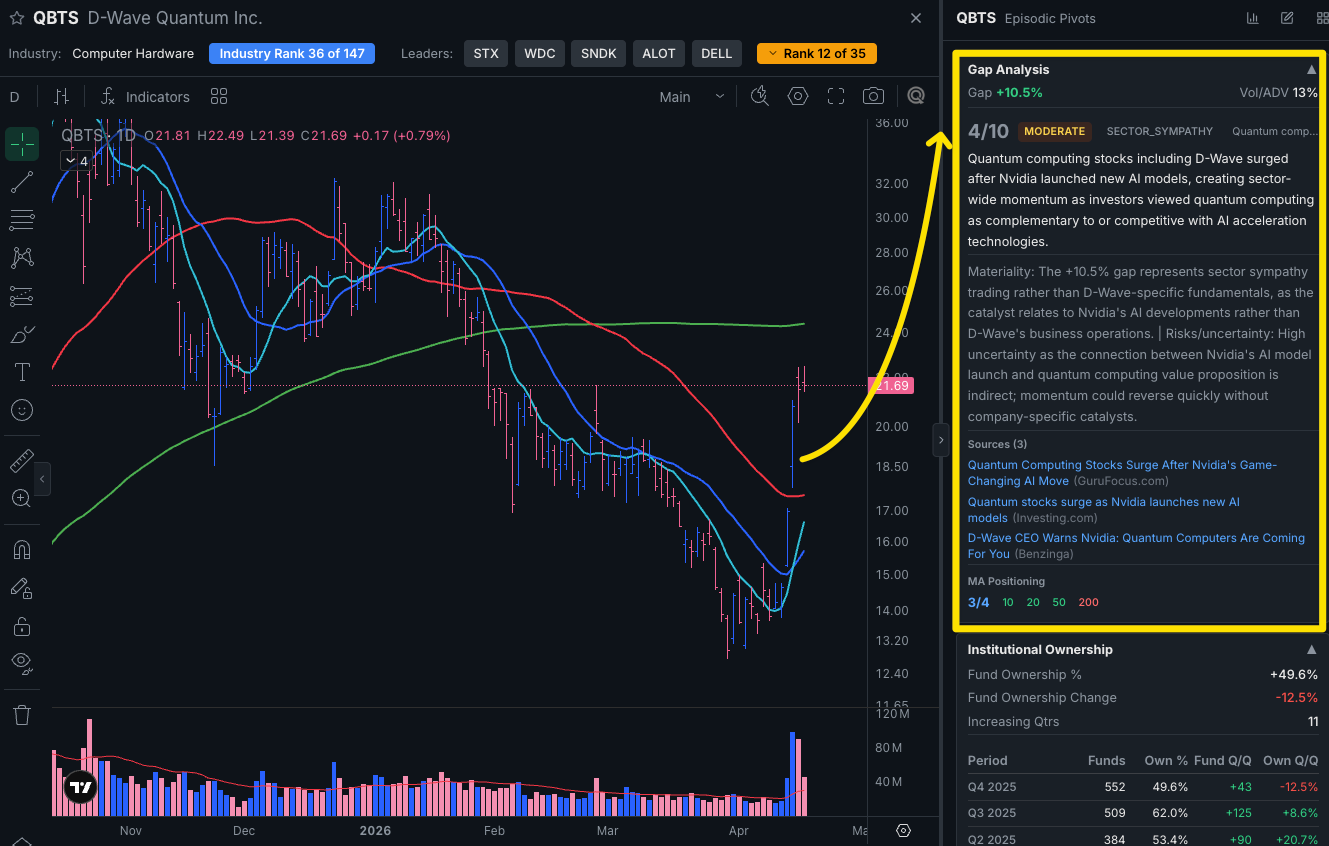
Task: Favorite QBTS with the star icon
Action: [17, 18]
